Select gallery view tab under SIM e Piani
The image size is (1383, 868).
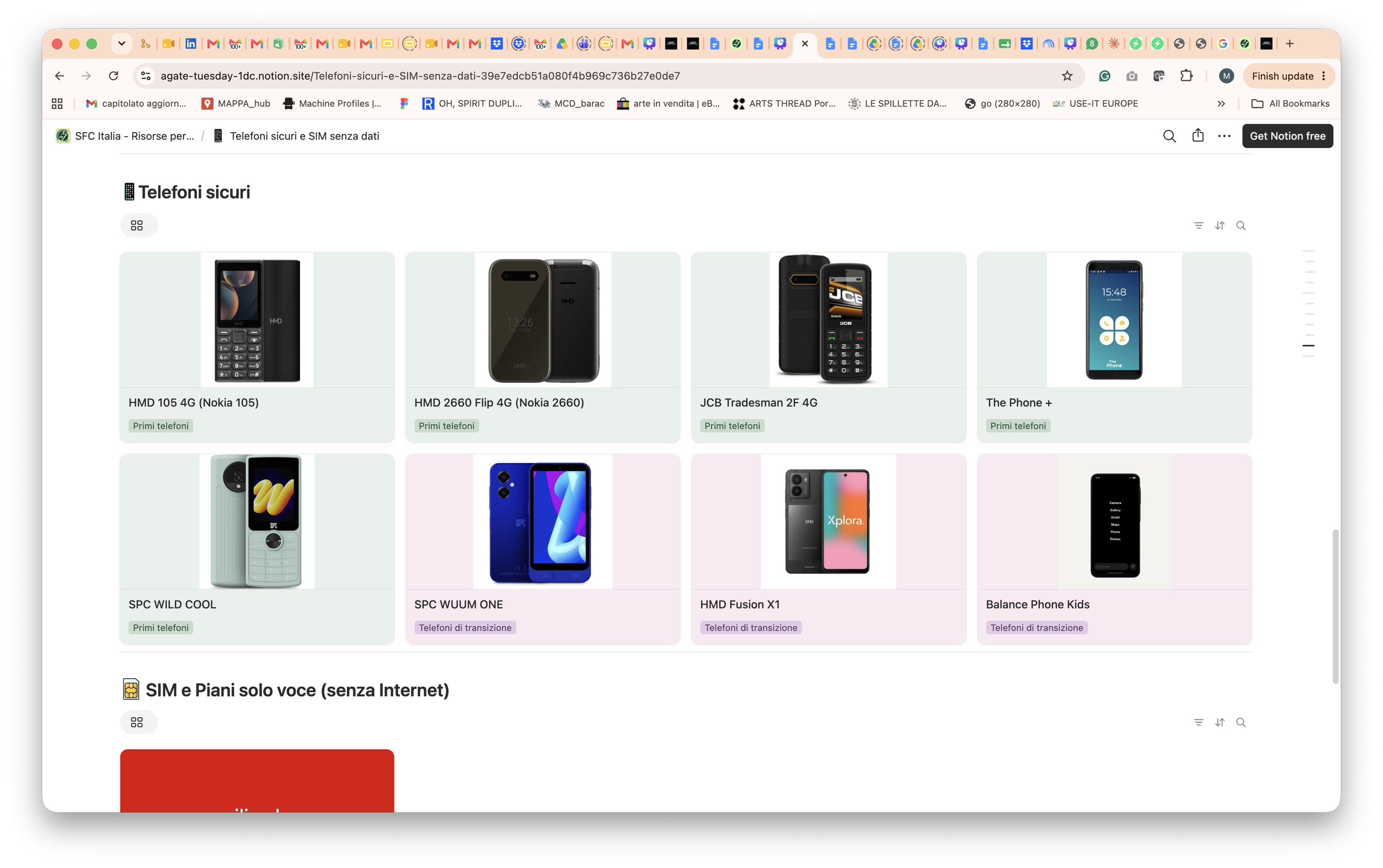[138, 722]
